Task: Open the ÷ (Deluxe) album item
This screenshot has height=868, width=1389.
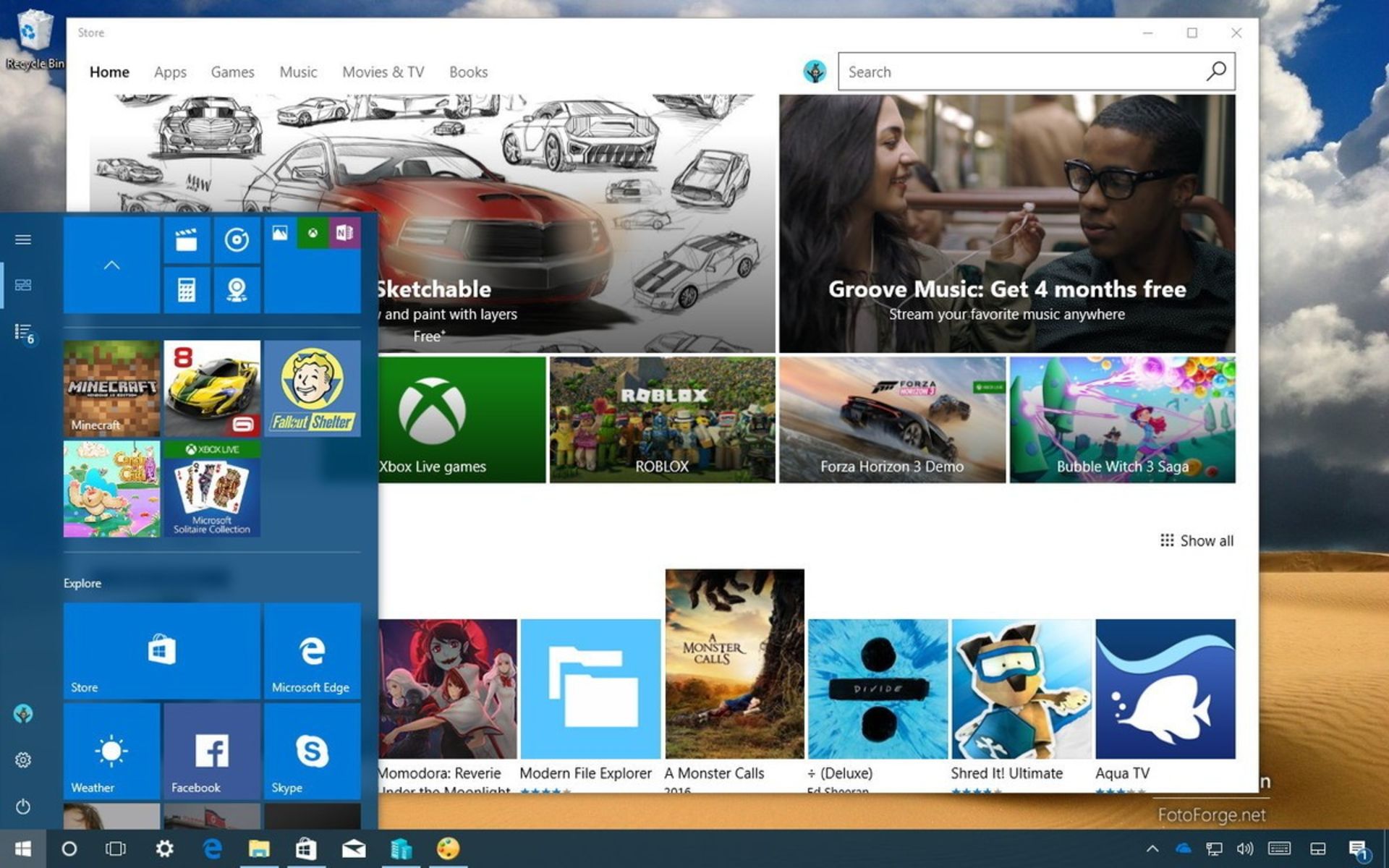Action: (878, 705)
